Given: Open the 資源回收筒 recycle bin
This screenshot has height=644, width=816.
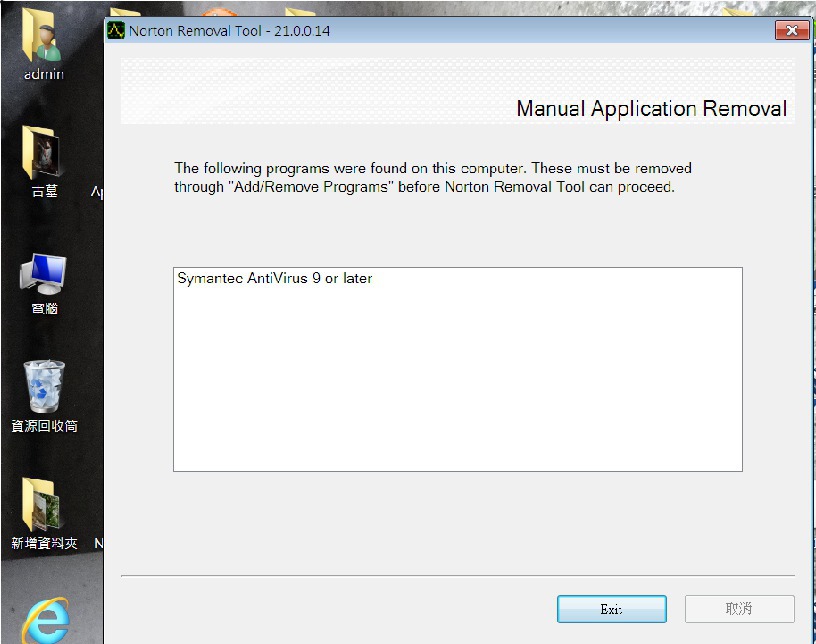Looking at the screenshot, I should click(44, 397).
